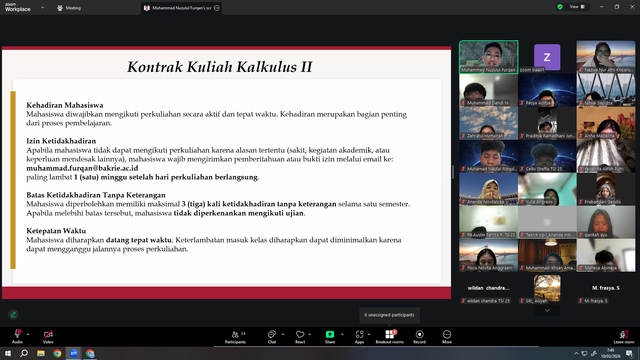Open File Explorer from the taskbar

pos(41,353)
